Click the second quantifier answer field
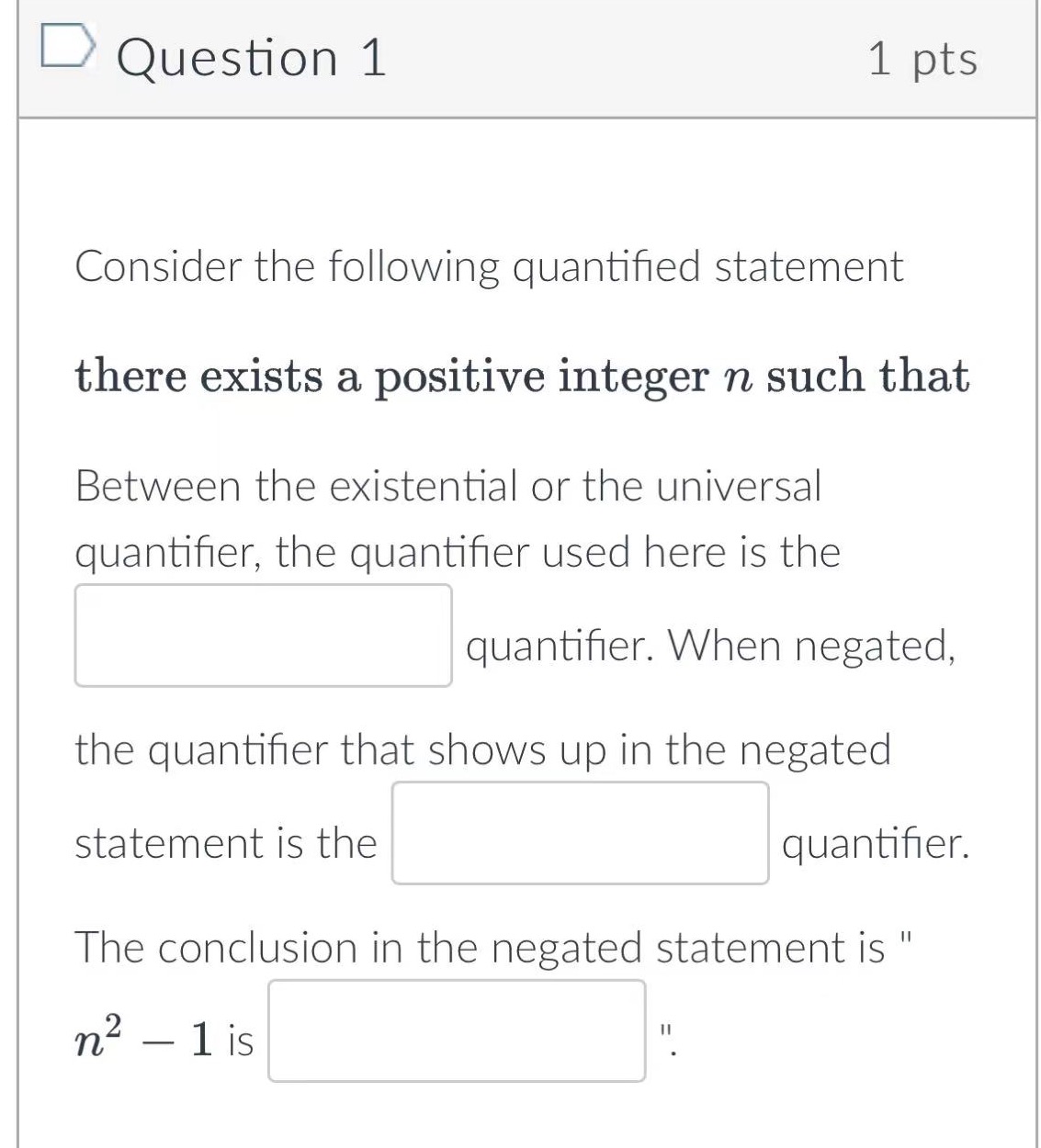The image size is (1041, 1148). click(x=581, y=833)
